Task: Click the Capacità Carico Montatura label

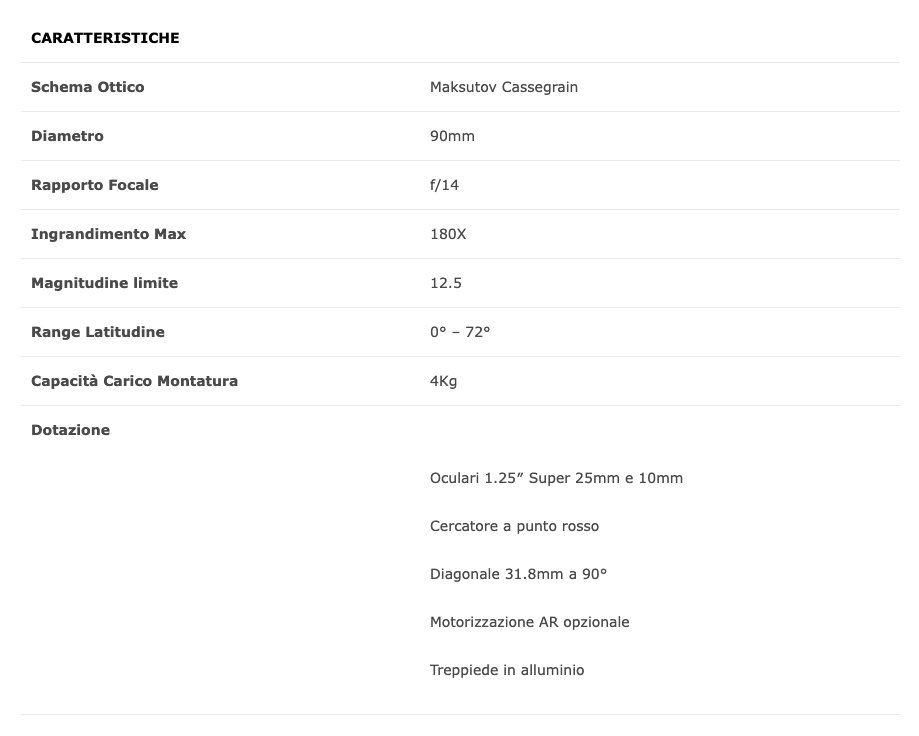Action: [134, 381]
